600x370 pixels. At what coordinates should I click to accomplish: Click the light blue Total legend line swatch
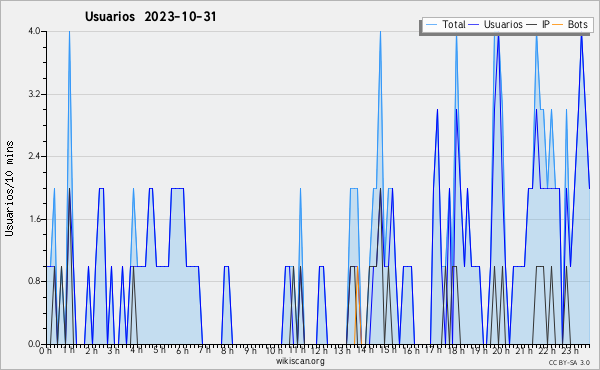click(x=432, y=25)
